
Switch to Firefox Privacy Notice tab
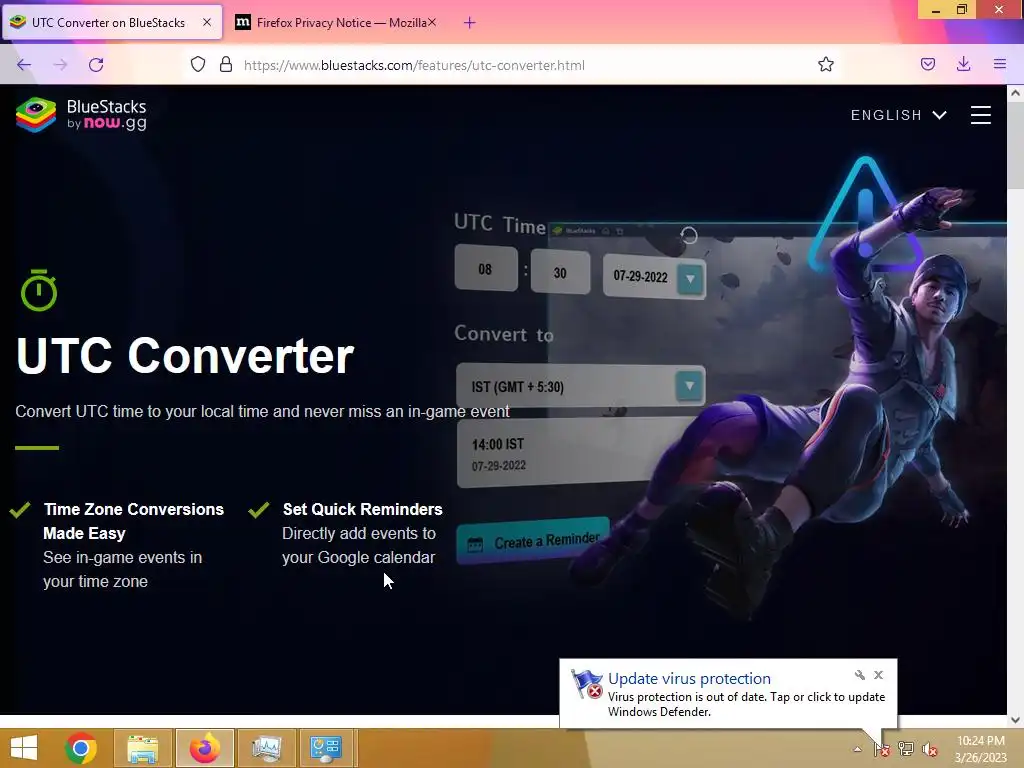[336, 22]
